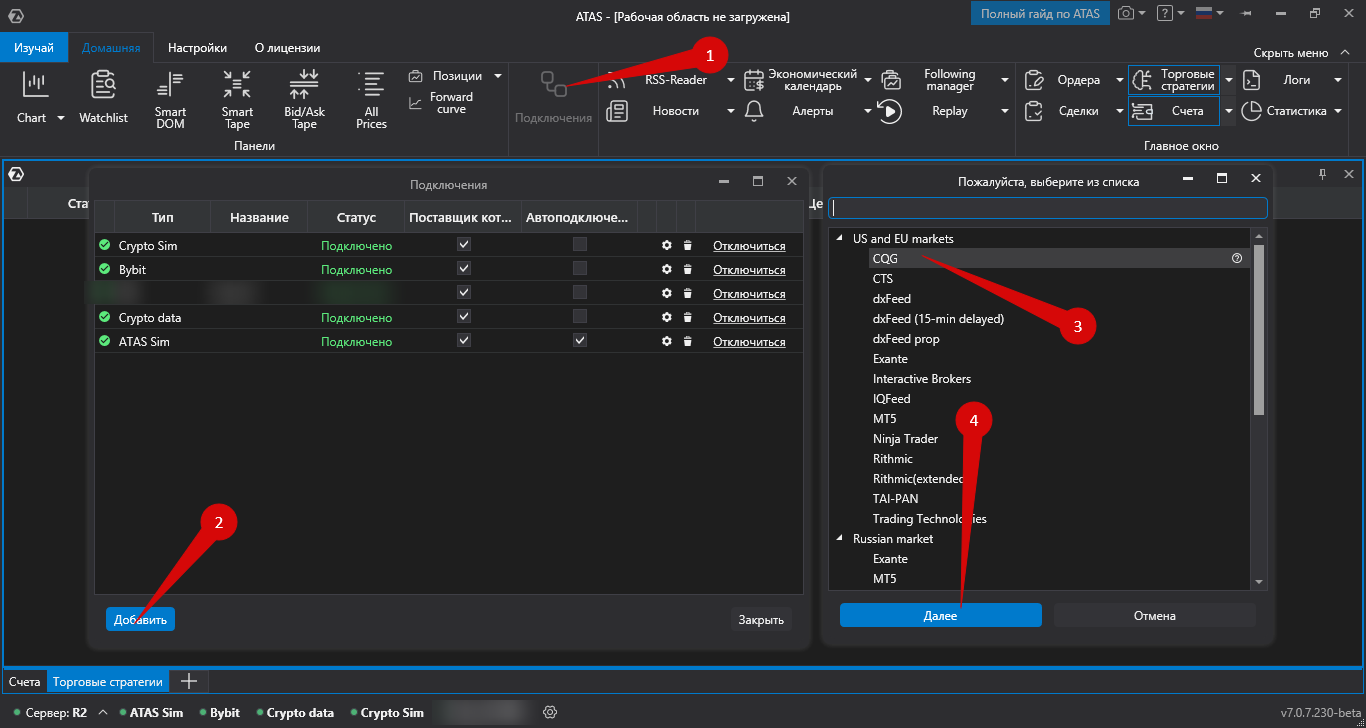Click the screenshot camera icon in title bar

tap(1127, 14)
